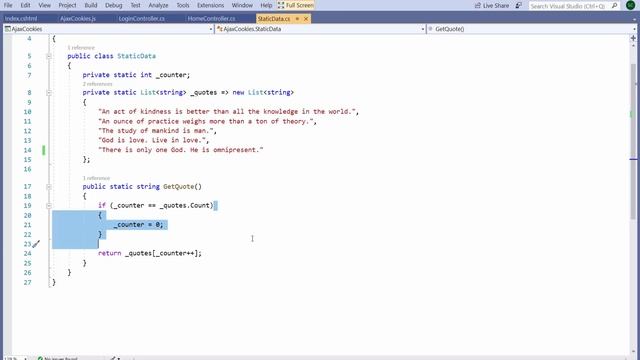Collapse the StaticData class on line 5

pyautogui.click(x=49, y=56)
